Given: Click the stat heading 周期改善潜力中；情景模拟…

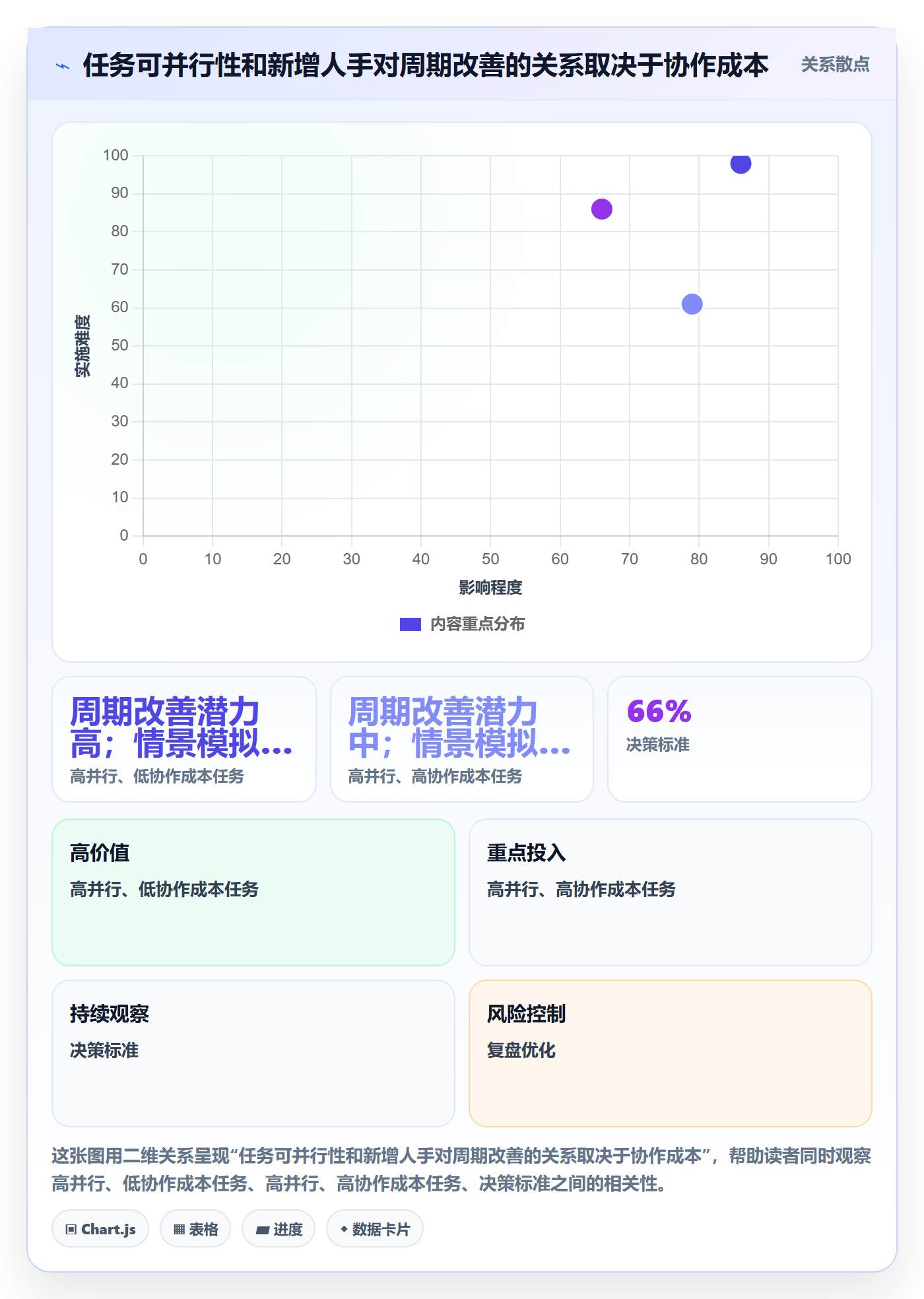Looking at the screenshot, I should pyautogui.click(x=459, y=727).
